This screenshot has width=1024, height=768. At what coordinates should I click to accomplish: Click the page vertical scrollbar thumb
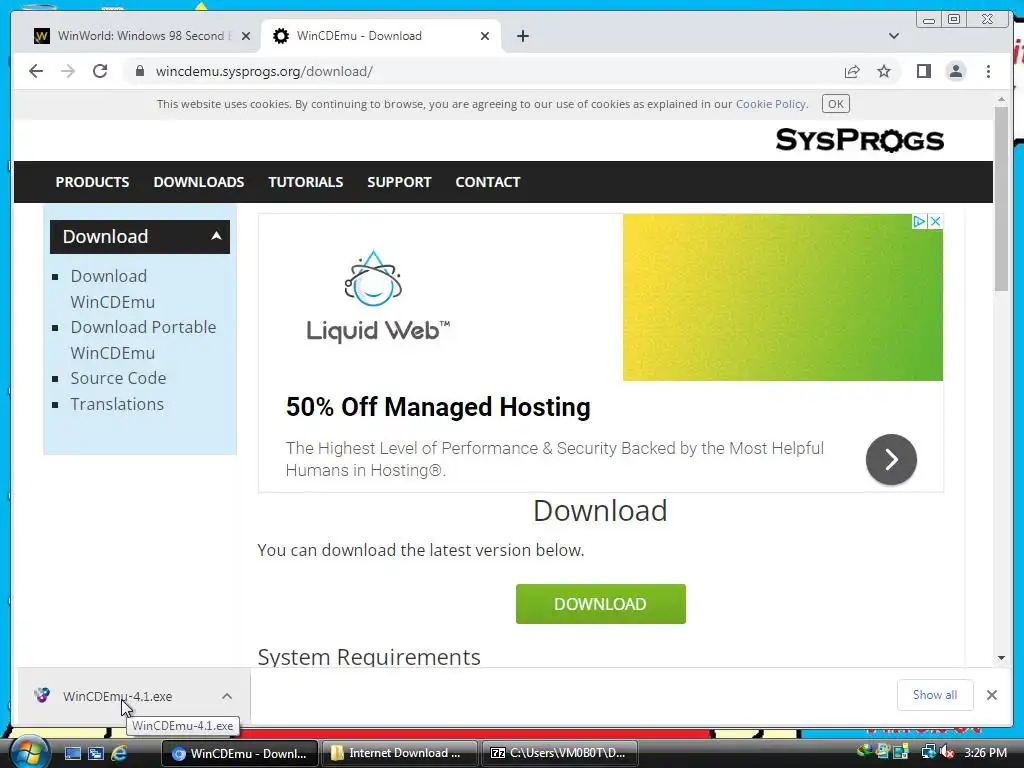click(x=1001, y=199)
